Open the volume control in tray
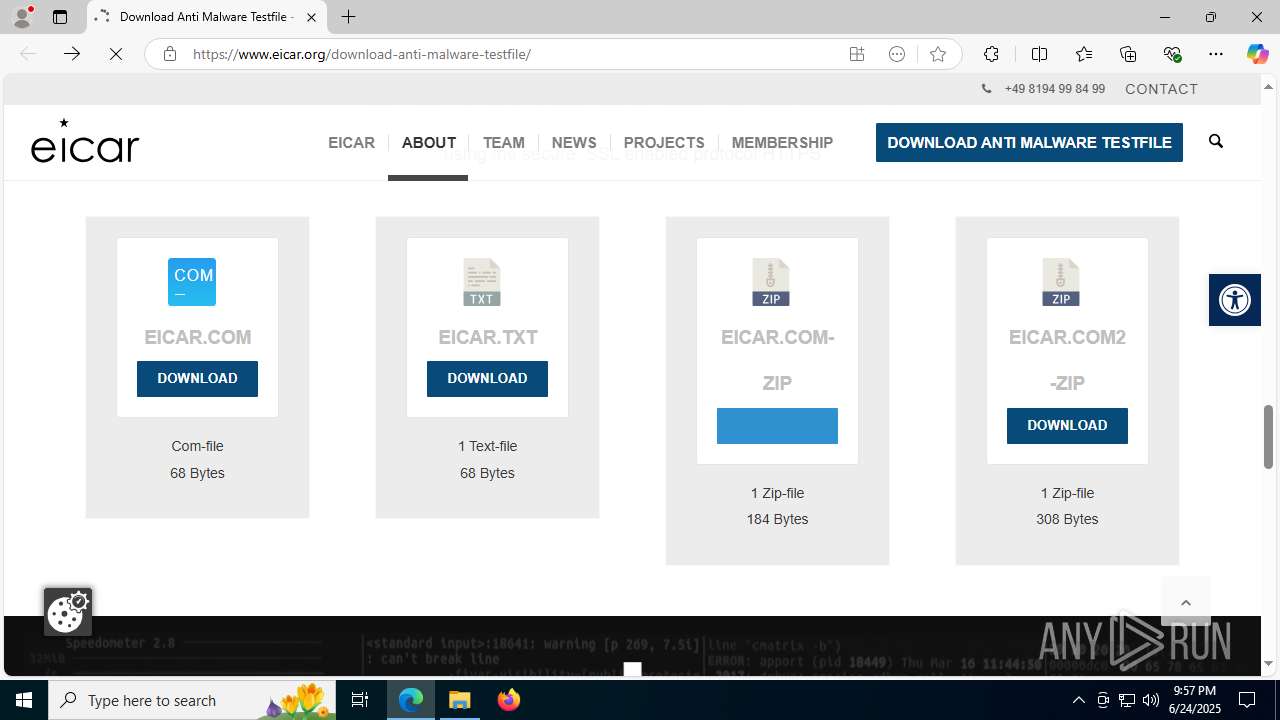This screenshot has width=1280, height=720. 1150,700
